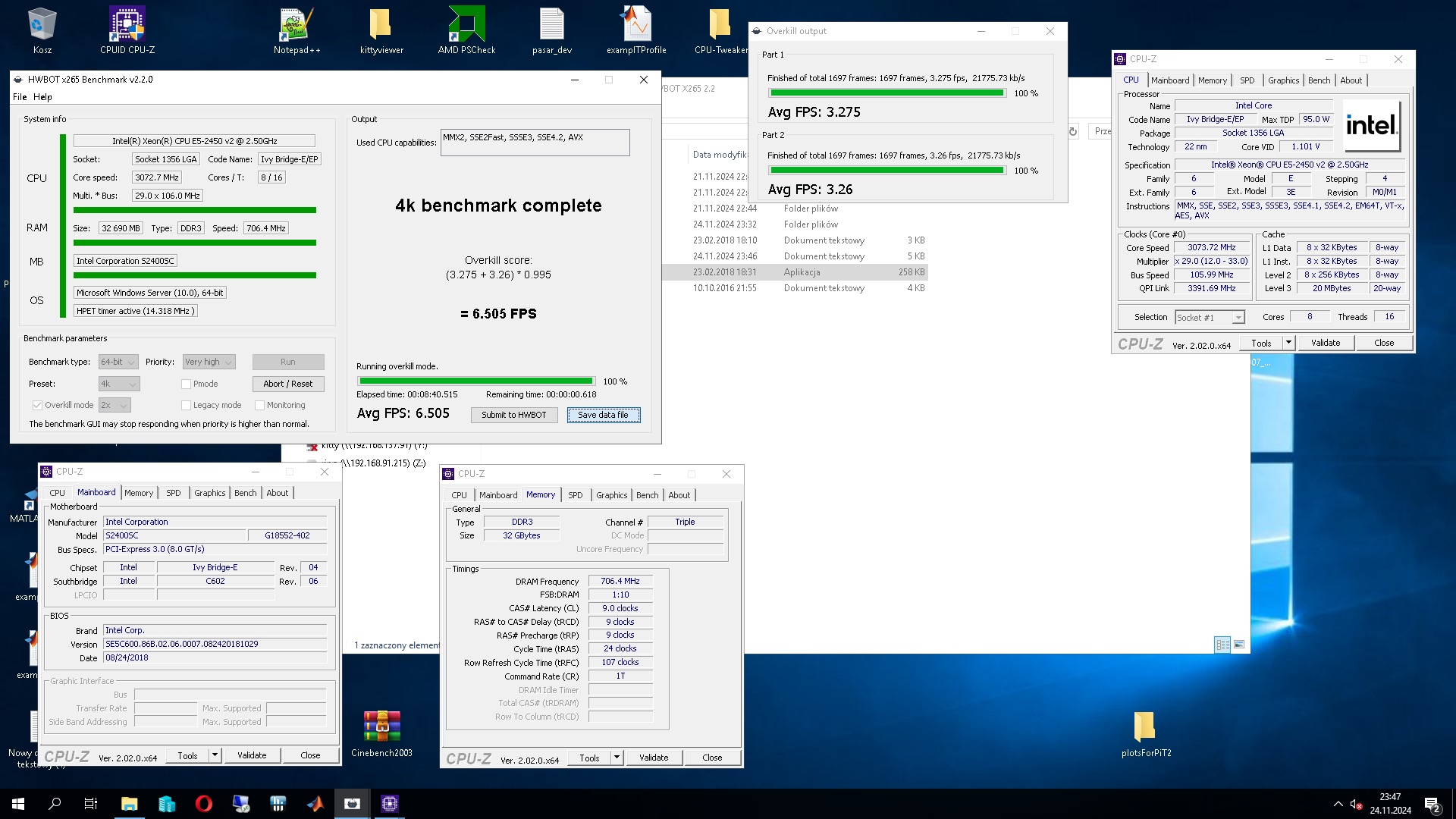Switch Explorer to details view icon
Screen dimensions: 1456x819
pyautogui.click(x=1222, y=644)
